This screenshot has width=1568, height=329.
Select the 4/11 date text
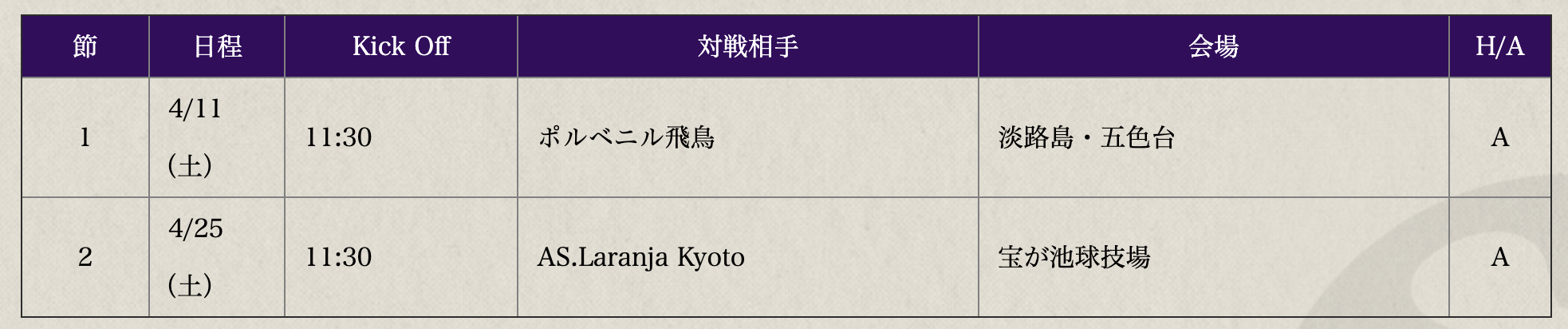pyautogui.click(x=195, y=109)
